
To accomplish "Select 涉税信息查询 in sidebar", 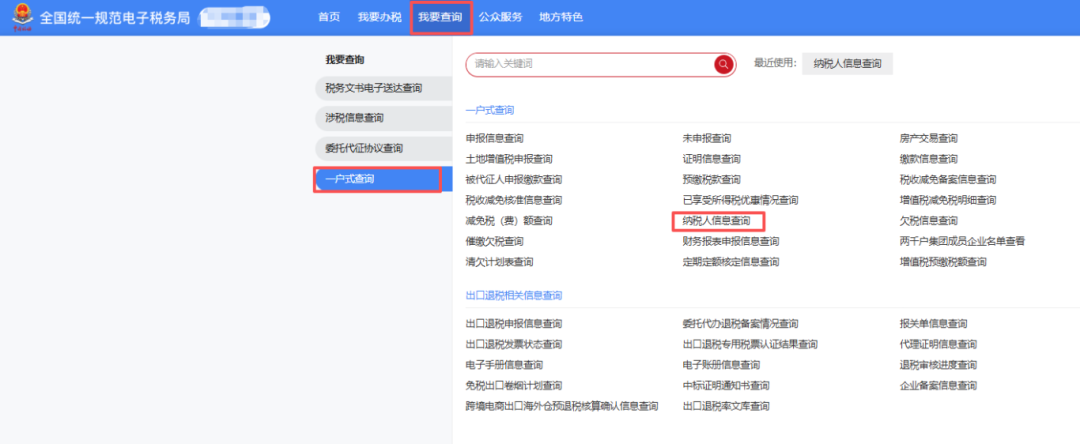I will click(355, 118).
